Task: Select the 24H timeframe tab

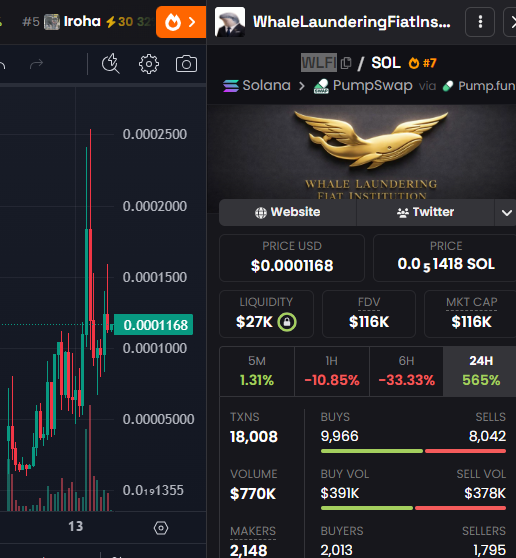Action: pos(481,372)
